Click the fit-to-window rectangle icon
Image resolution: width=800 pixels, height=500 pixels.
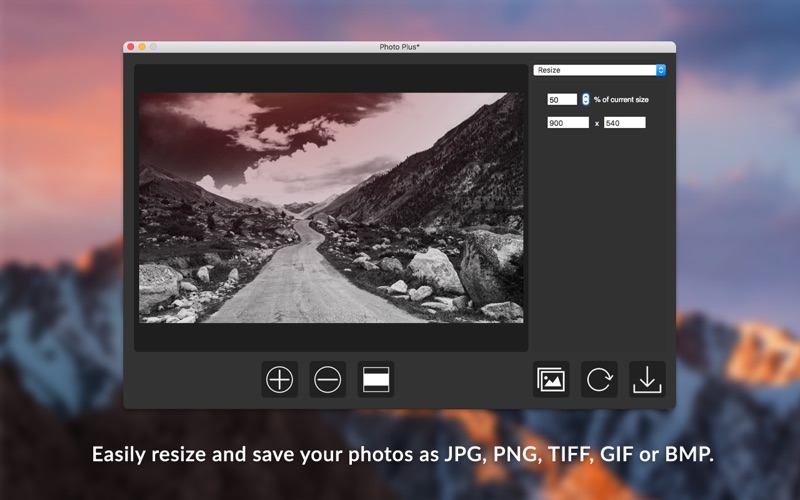pyautogui.click(x=376, y=380)
